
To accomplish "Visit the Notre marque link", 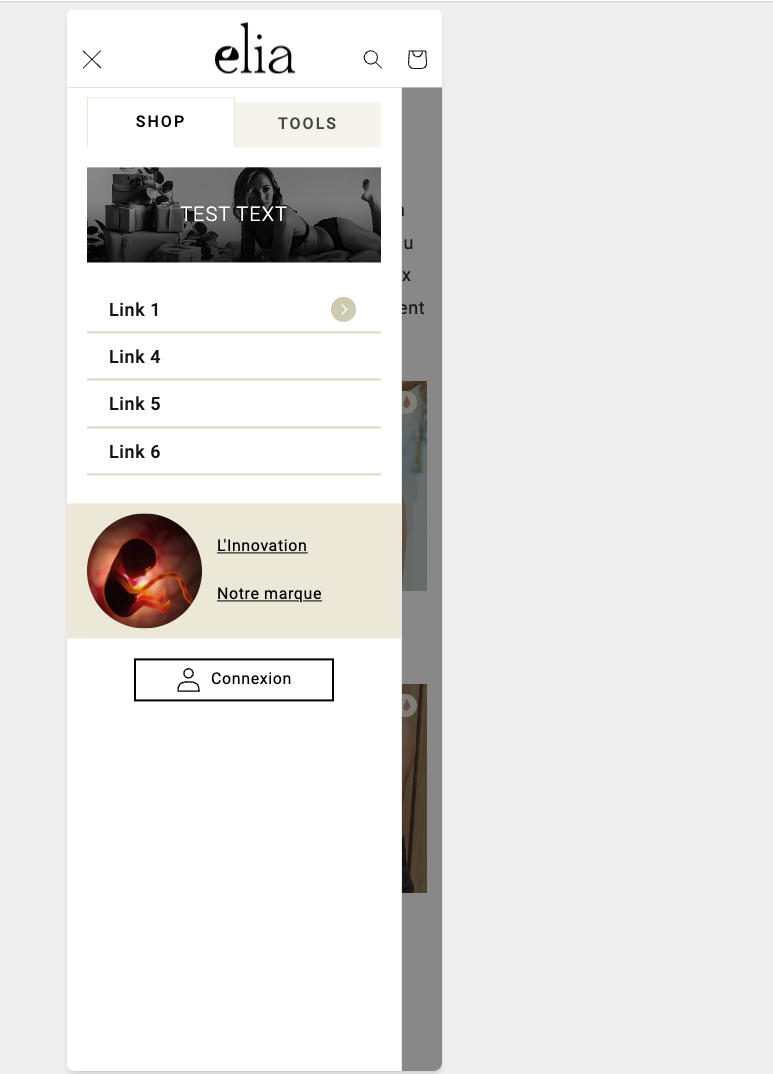I will coord(269,594).
